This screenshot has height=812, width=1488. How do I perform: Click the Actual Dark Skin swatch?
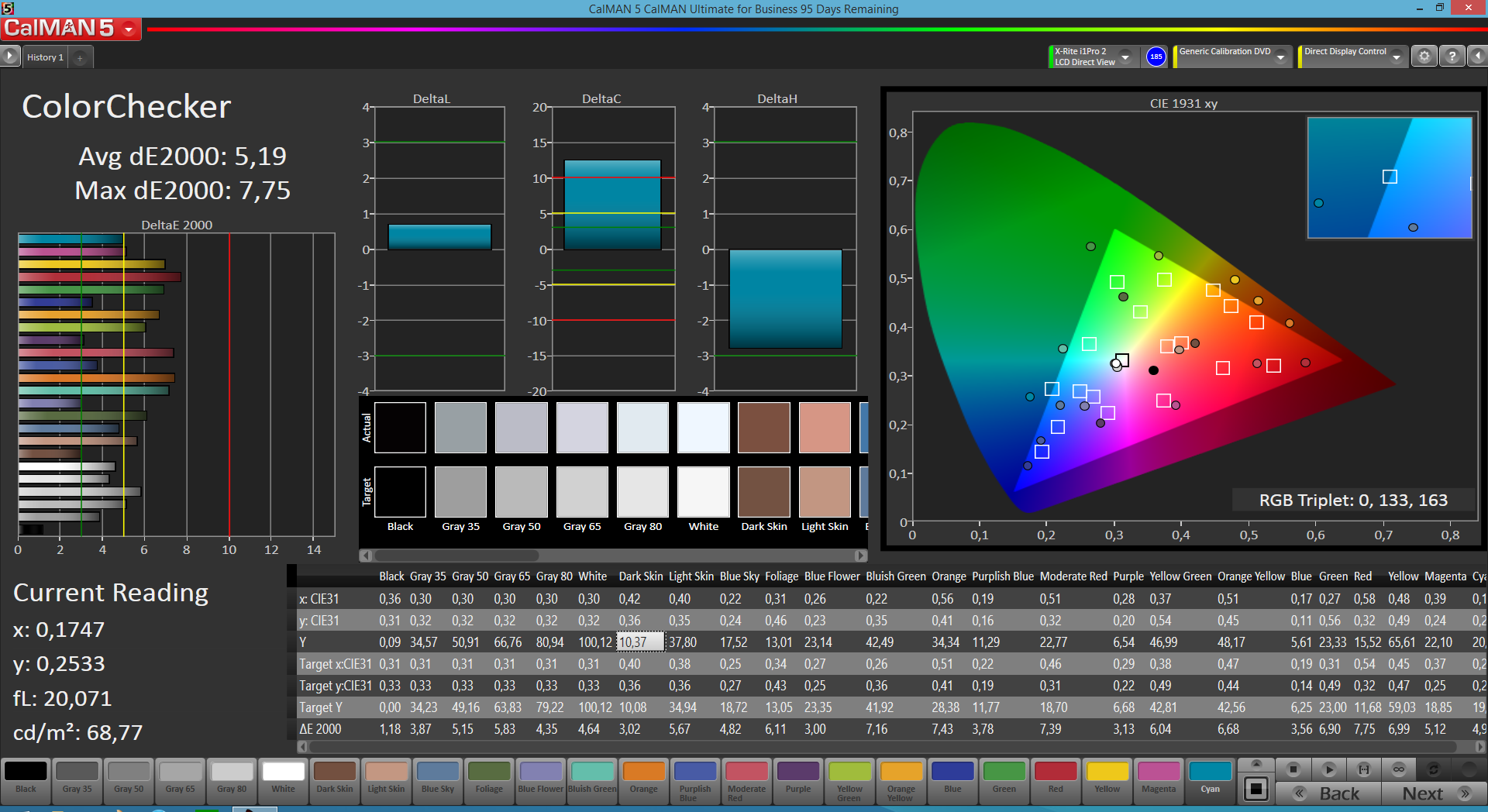coord(764,427)
